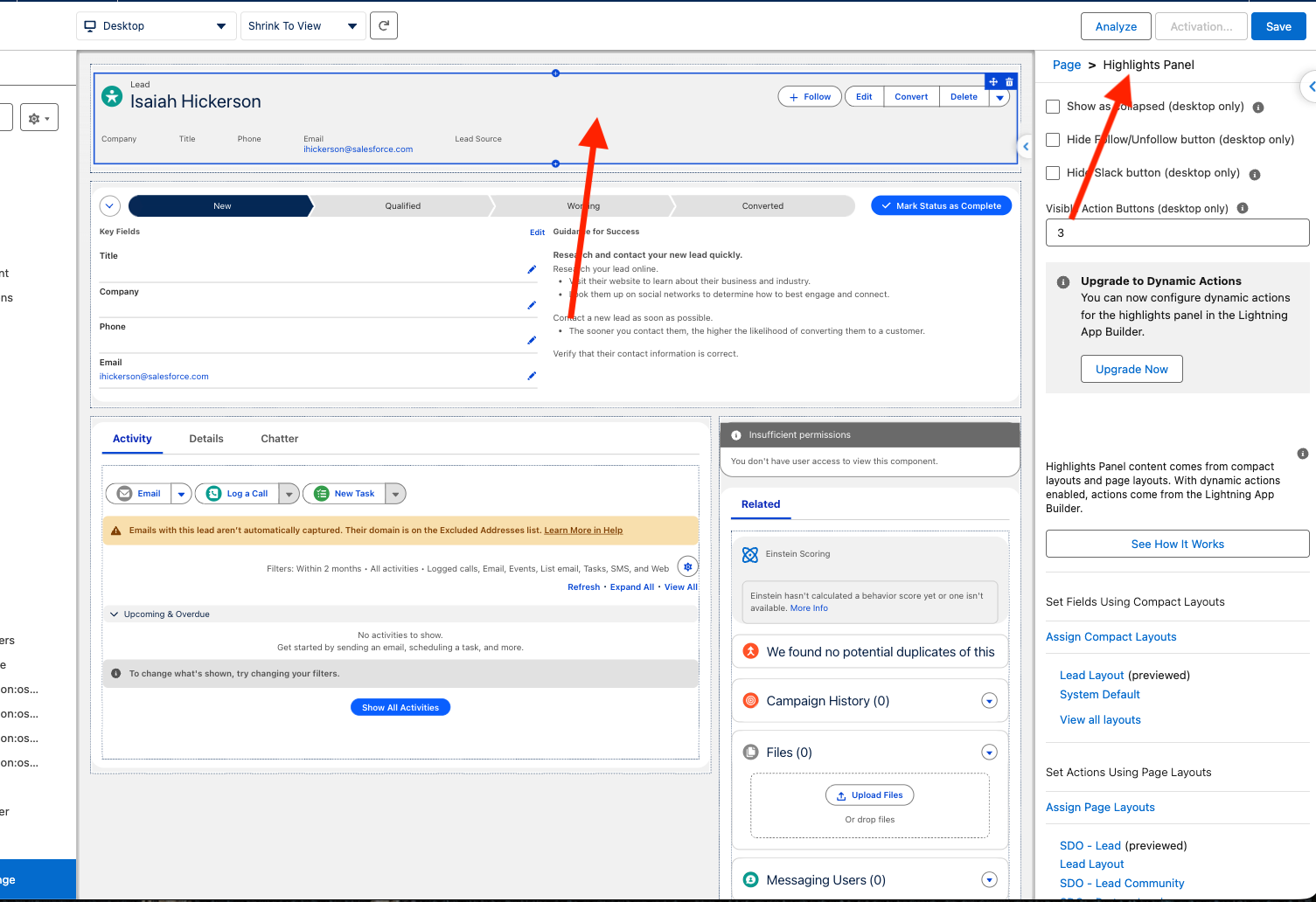This screenshot has width=1316, height=902.
Task: Click the move handle icon on Highlights Panel
Action: [993, 82]
